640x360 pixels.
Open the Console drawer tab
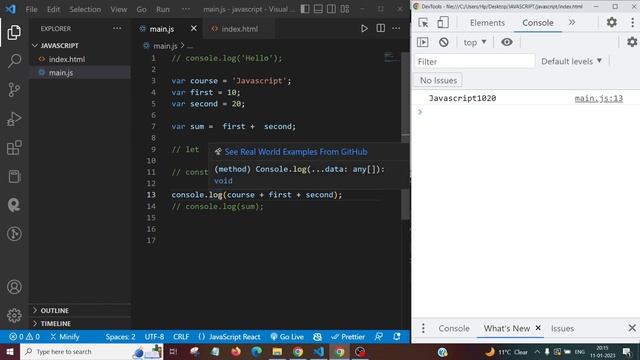[x=454, y=328]
